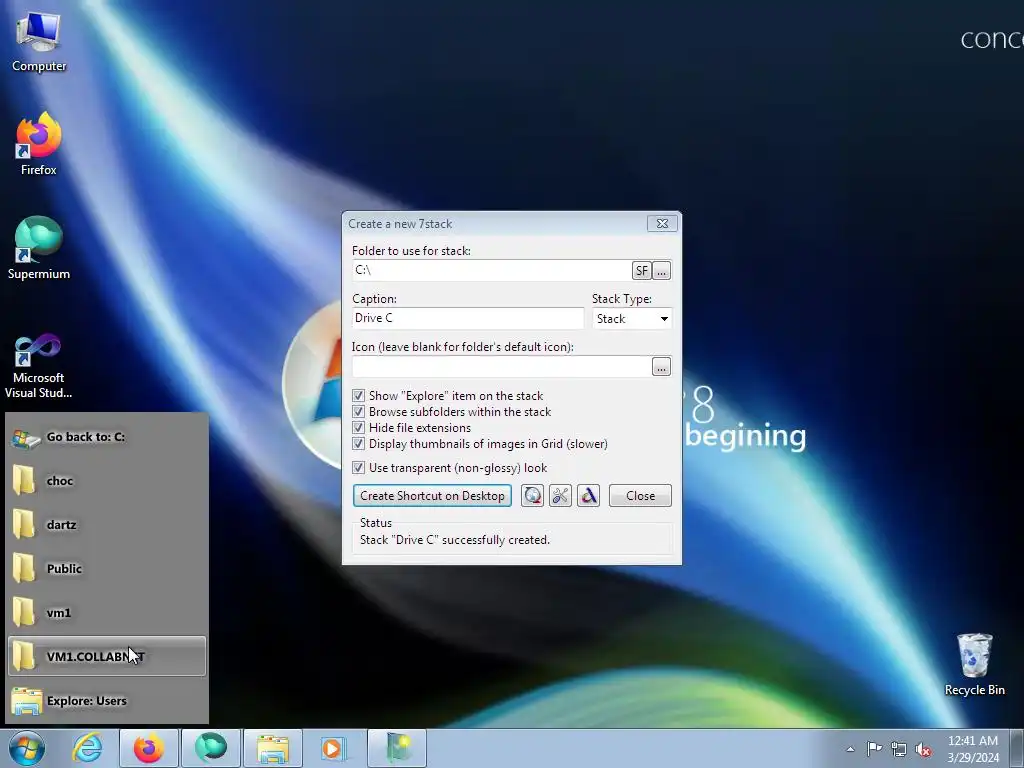Open Windows Media Player taskbar icon
The image size is (1024, 768).
(334, 748)
